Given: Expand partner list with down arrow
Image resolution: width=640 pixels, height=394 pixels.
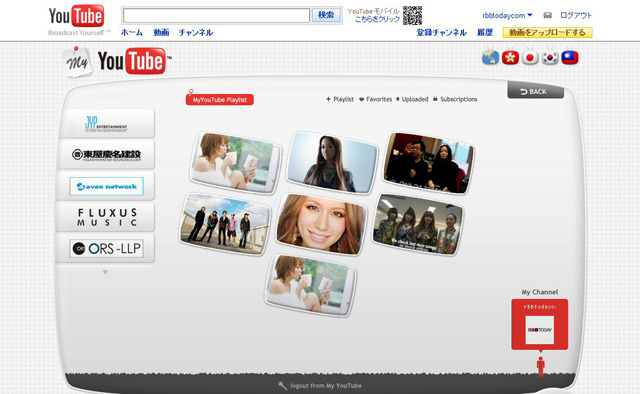Looking at the screenshot, I should [105, 272].
